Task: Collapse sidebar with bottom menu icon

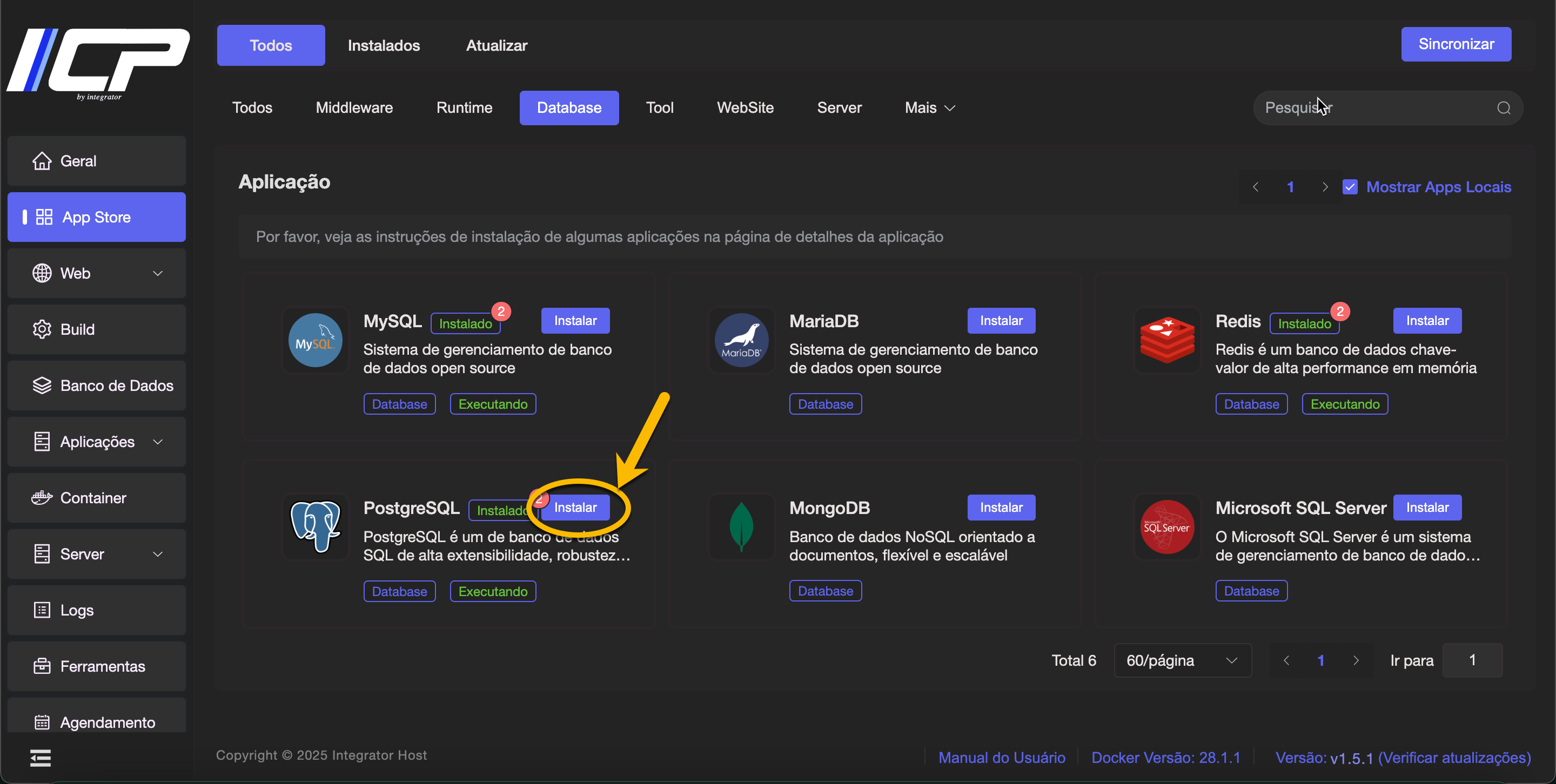Action: pos(41,758)
